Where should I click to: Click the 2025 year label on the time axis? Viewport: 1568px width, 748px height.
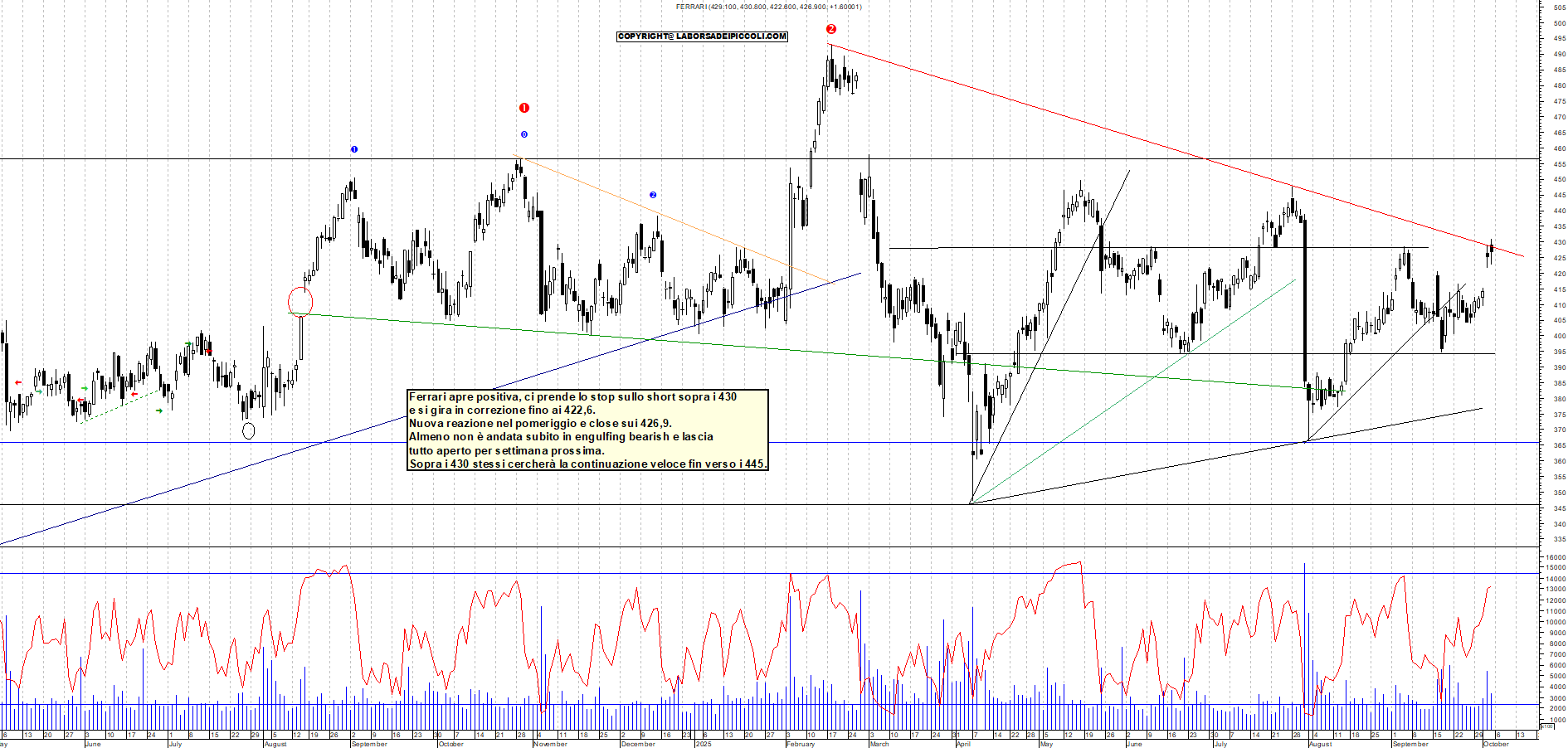click(704, 744)
